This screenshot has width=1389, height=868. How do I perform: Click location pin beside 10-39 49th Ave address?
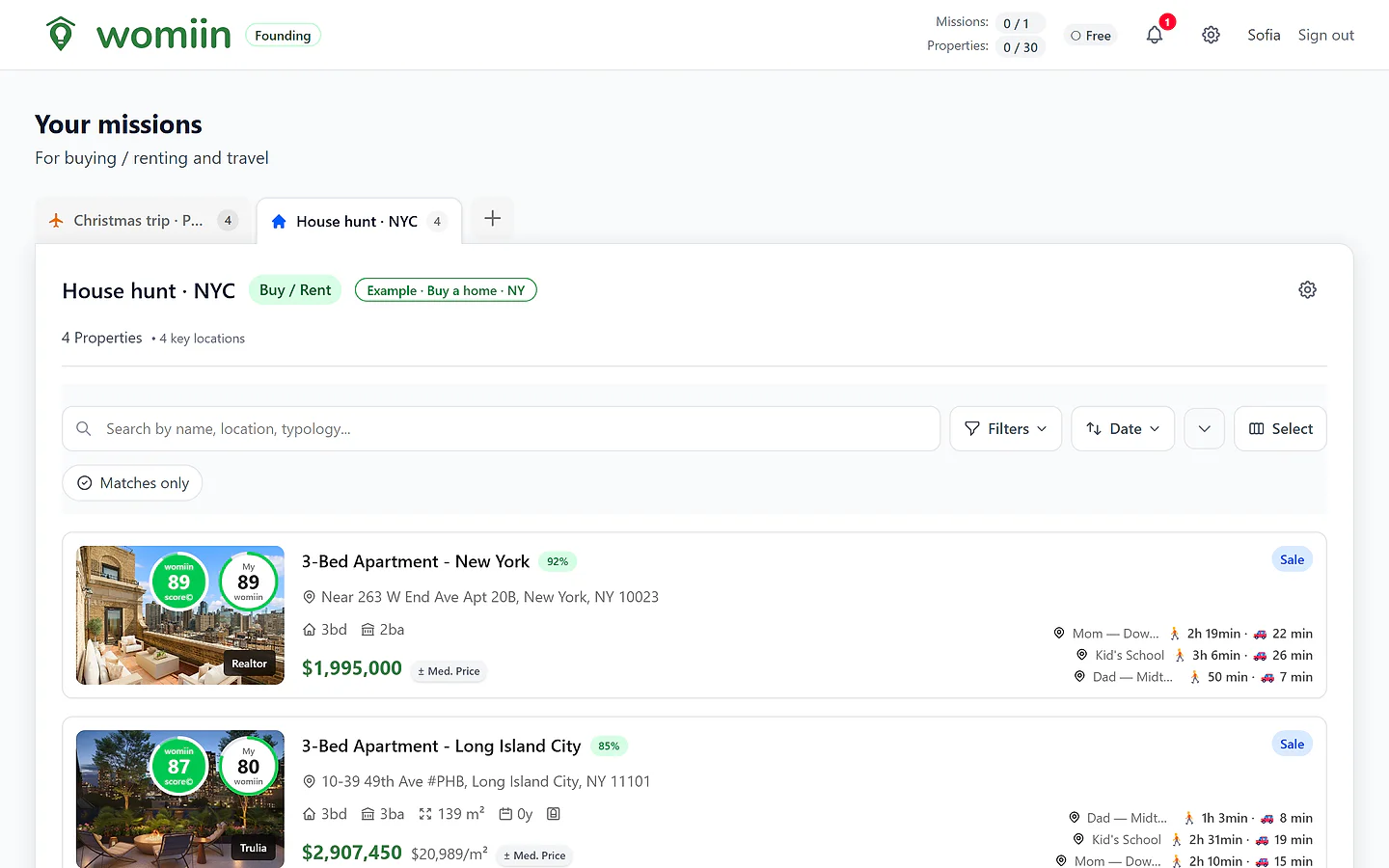coord(310,781)
